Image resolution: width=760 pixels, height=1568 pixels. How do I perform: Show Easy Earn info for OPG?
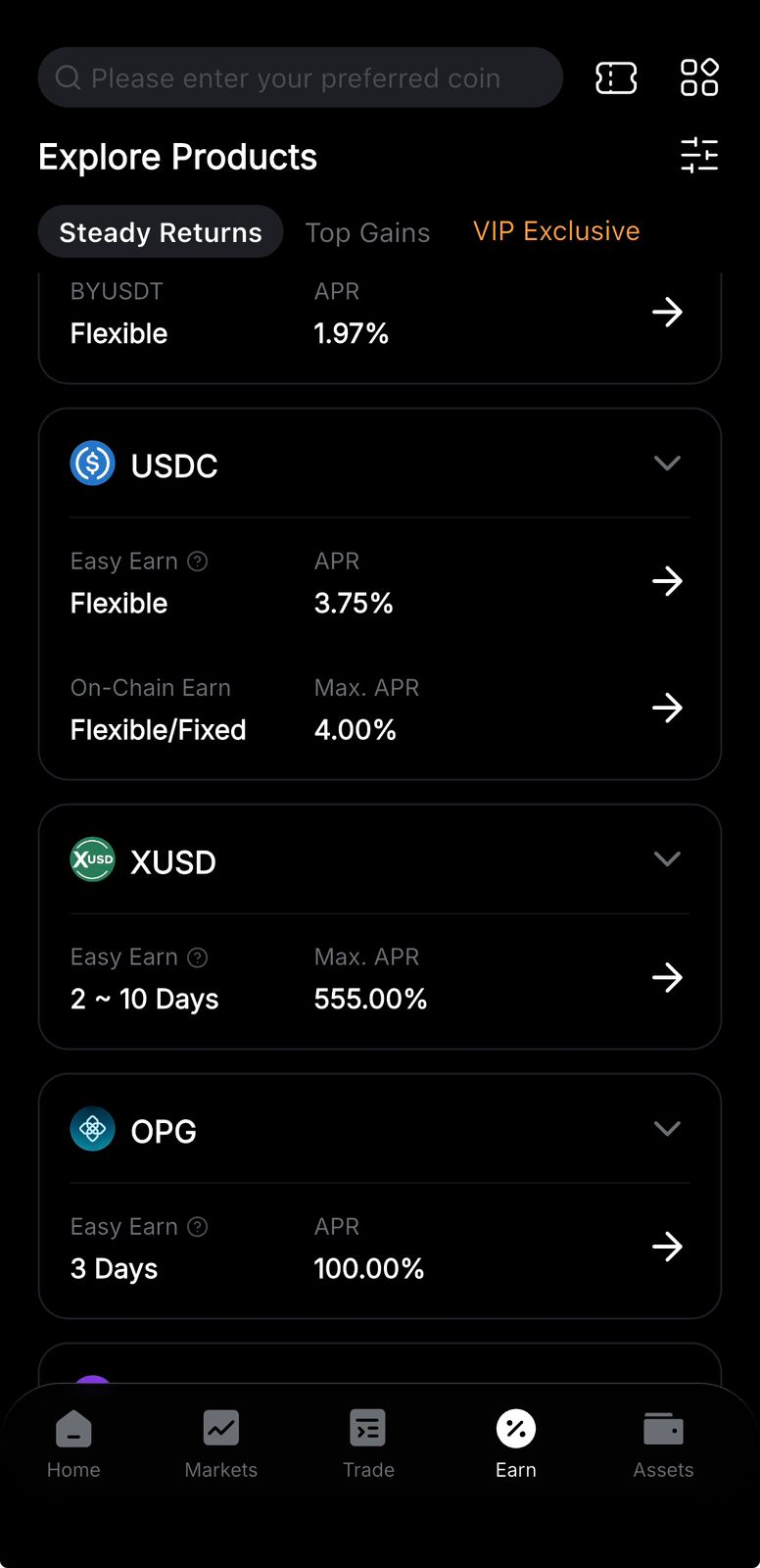pos(198,1227)
